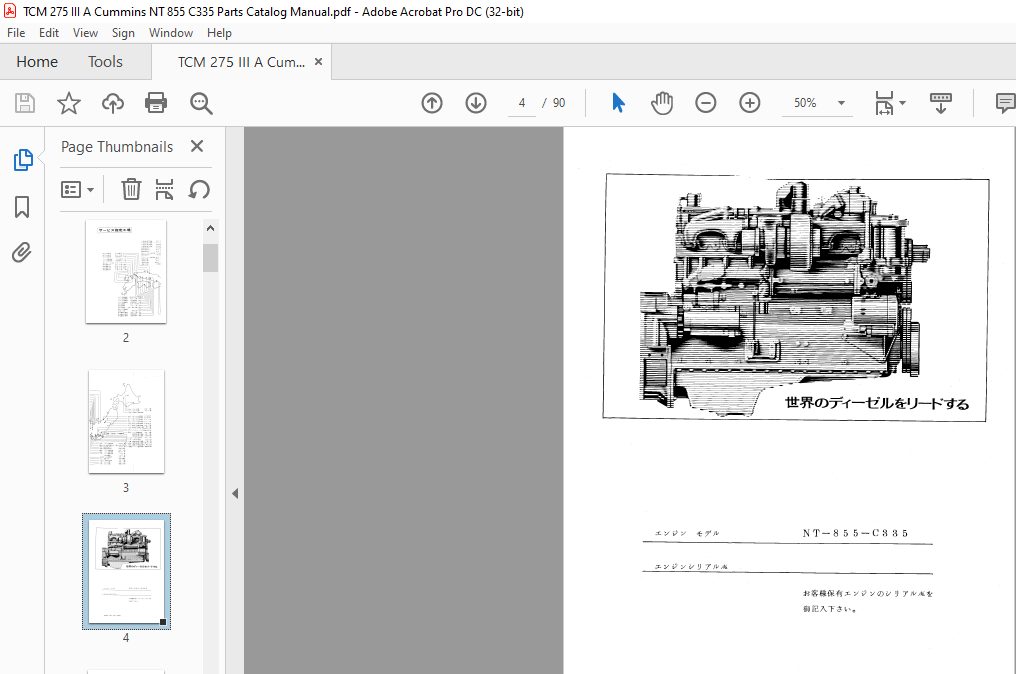
Task: Switch to the Tools tab
Action: [105, 62]
